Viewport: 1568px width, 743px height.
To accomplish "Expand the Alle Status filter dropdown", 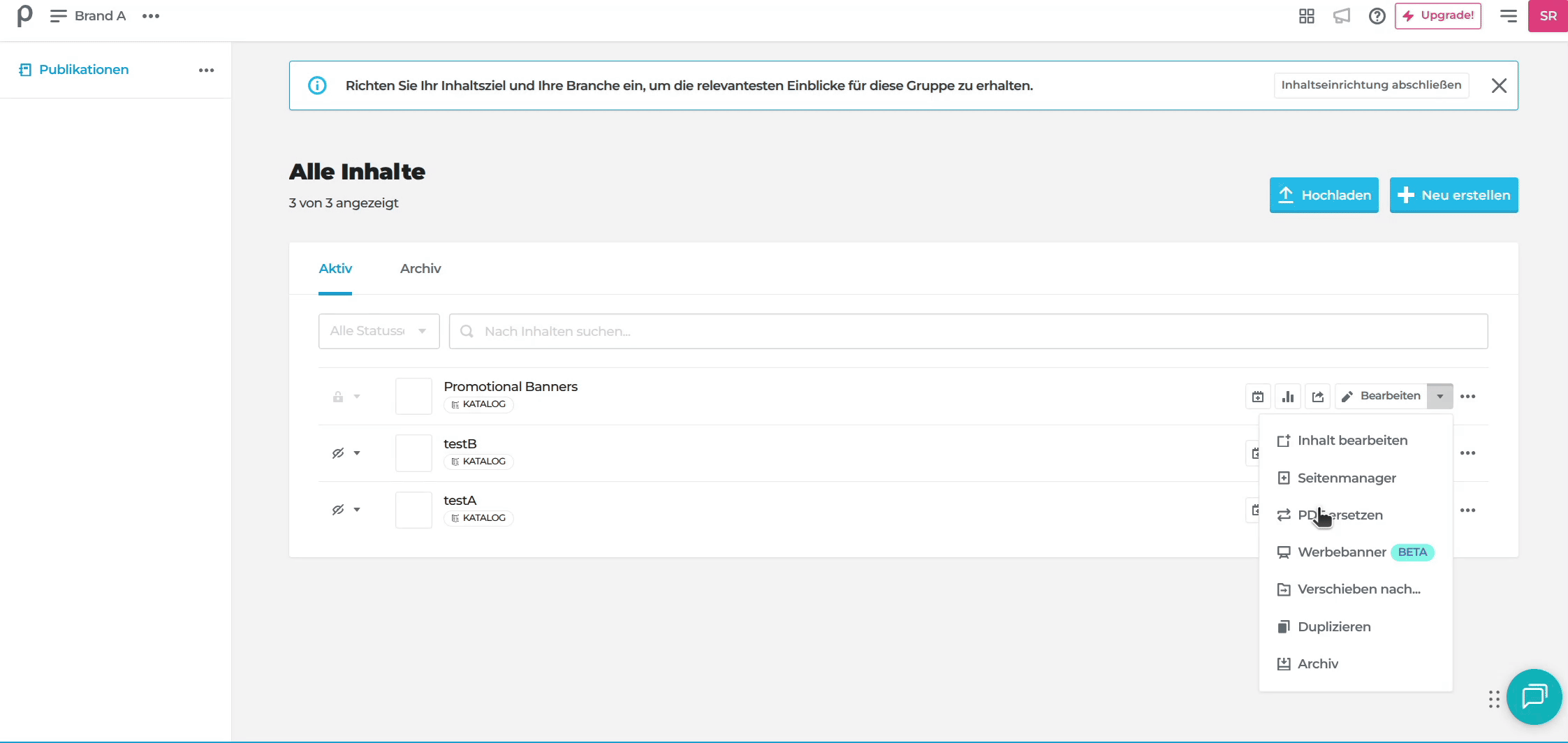I will (x=379, y=331).
